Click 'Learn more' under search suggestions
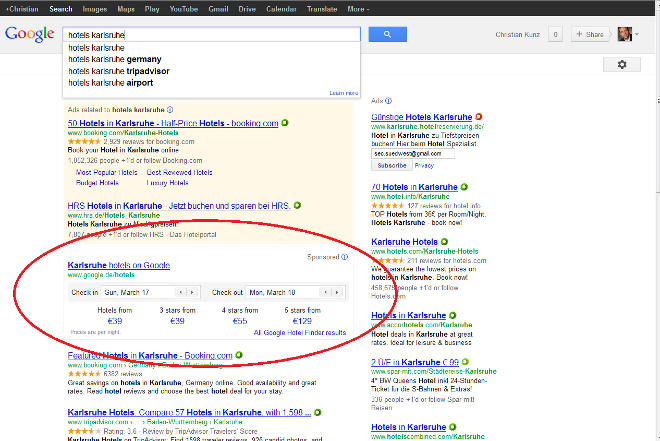The width and height of the screenshot is (660, 441). [x=344, y=93]
